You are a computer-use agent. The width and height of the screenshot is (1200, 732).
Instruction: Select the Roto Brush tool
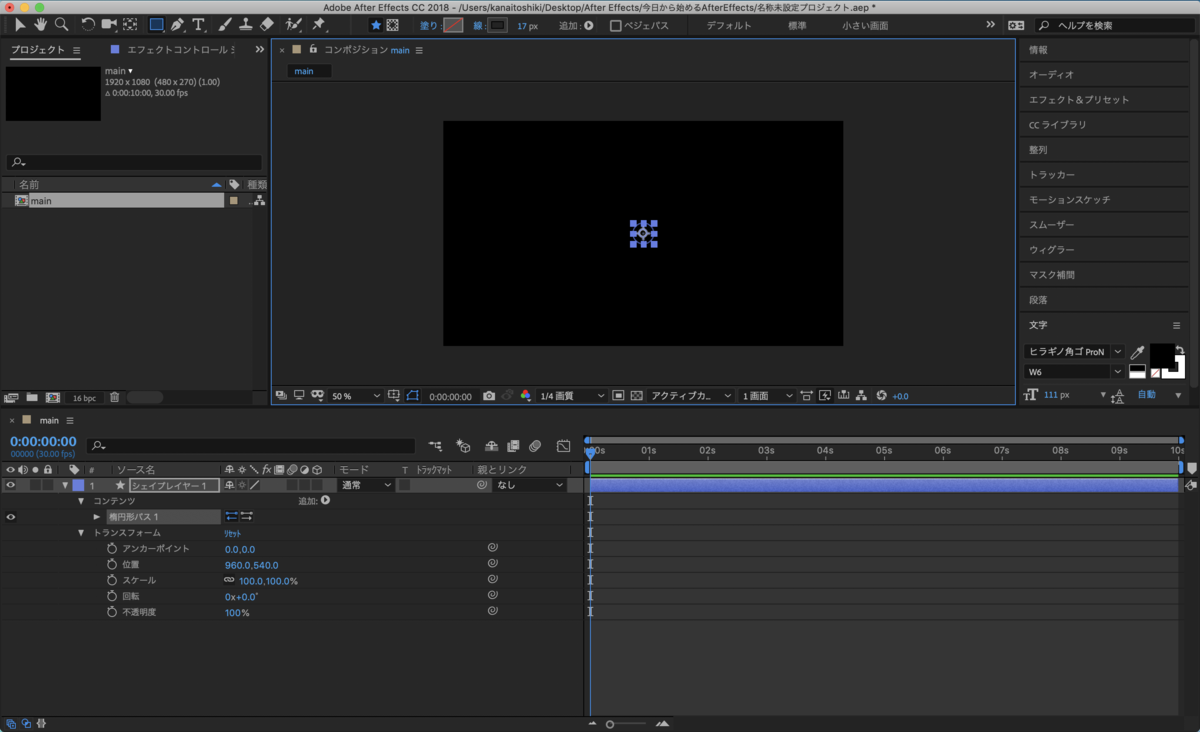pyautogui.click(x=293, y=24)
